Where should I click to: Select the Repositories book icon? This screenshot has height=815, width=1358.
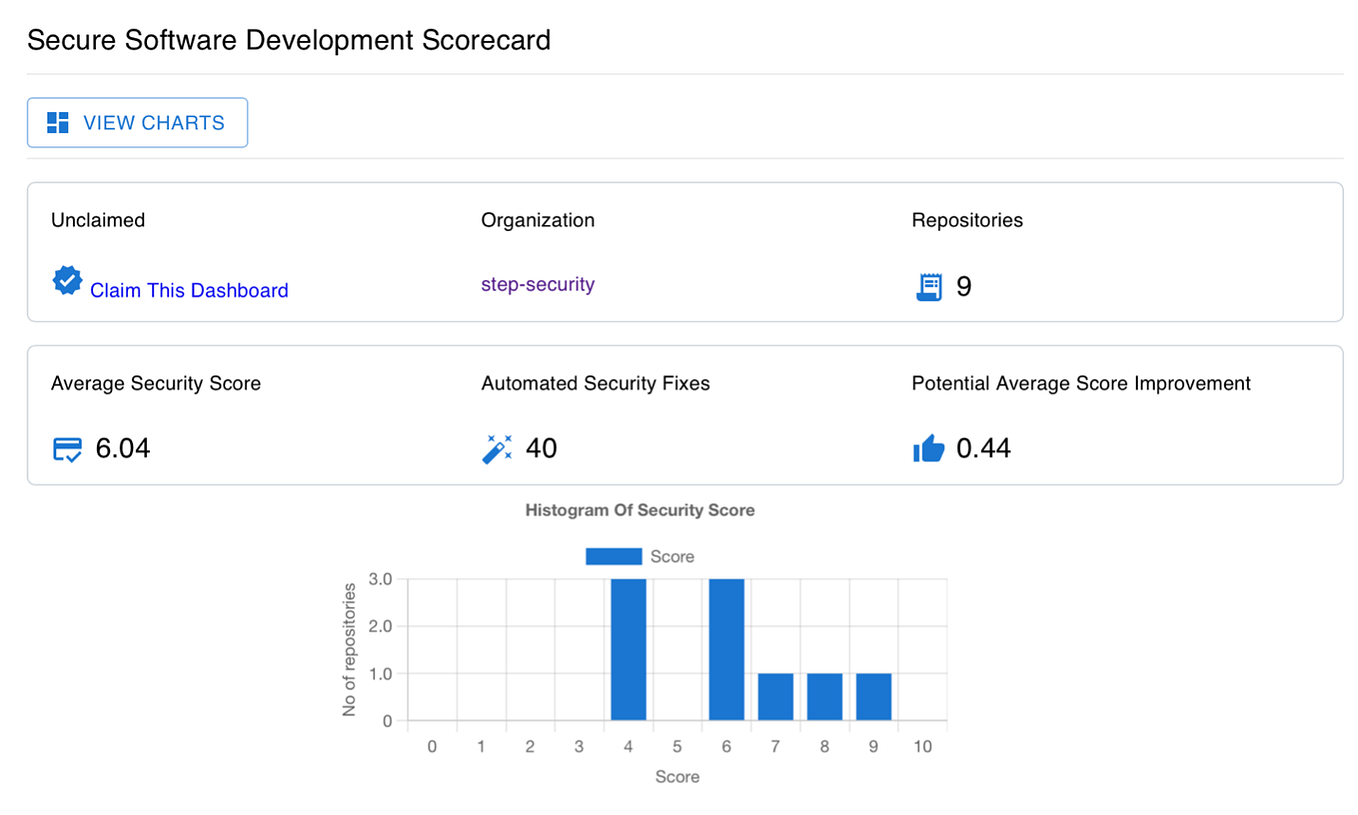(x=929, y=286)
